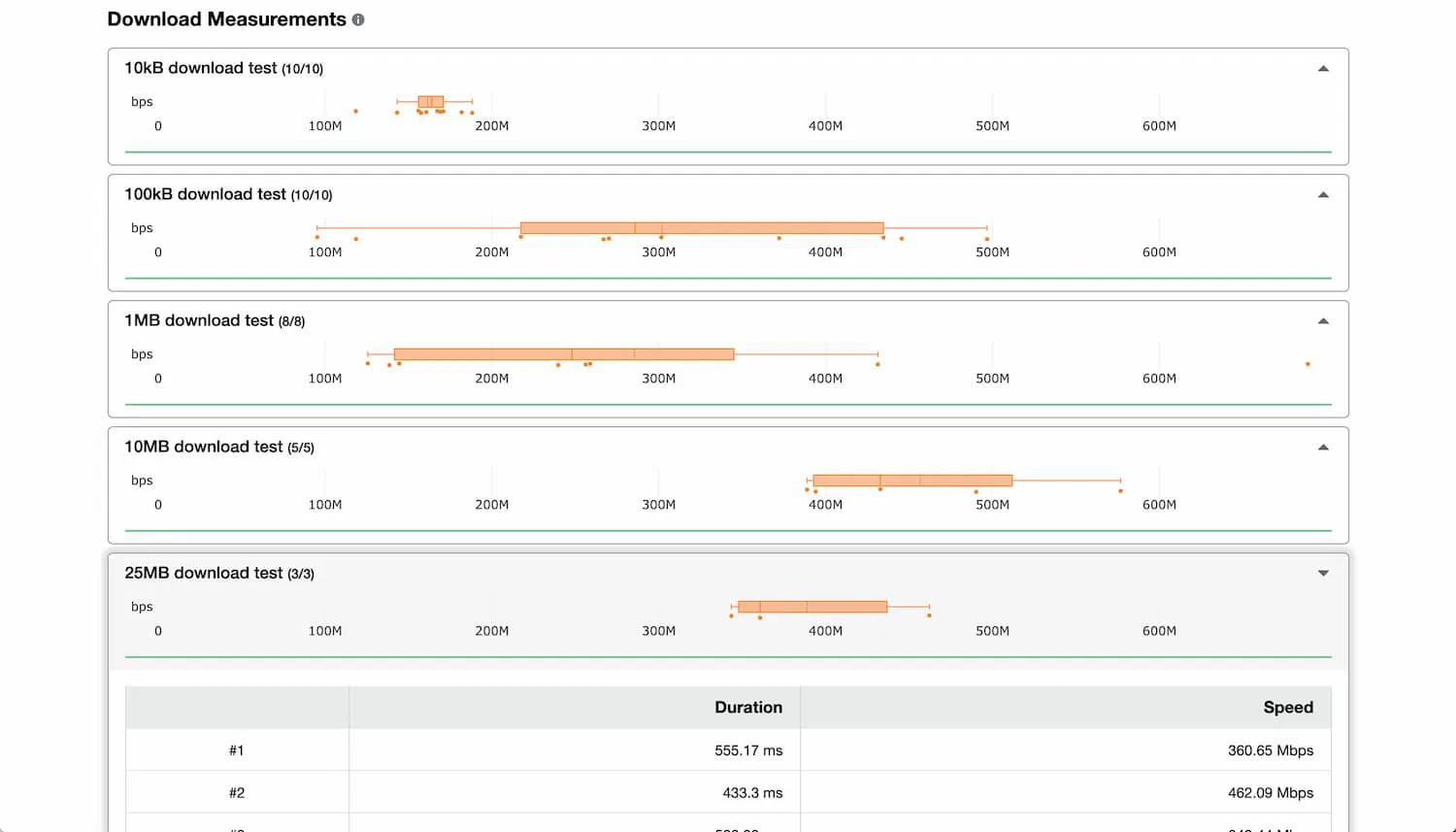Collapse the 10MB download test panel

(1323, 447)
